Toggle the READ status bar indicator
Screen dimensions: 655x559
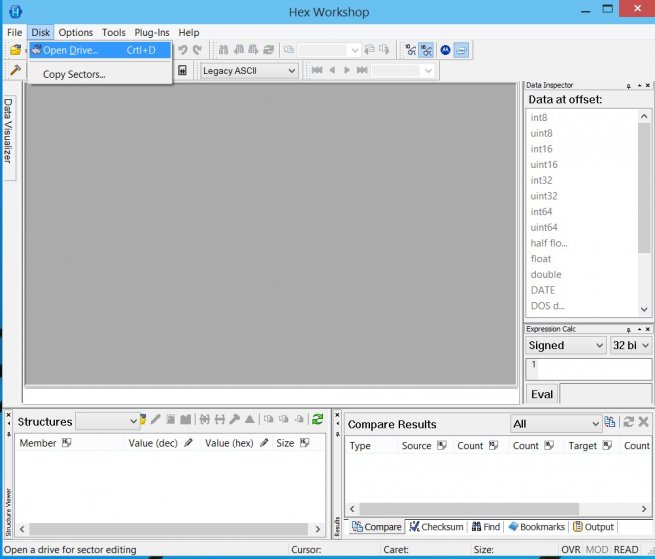tap(626, 549)
